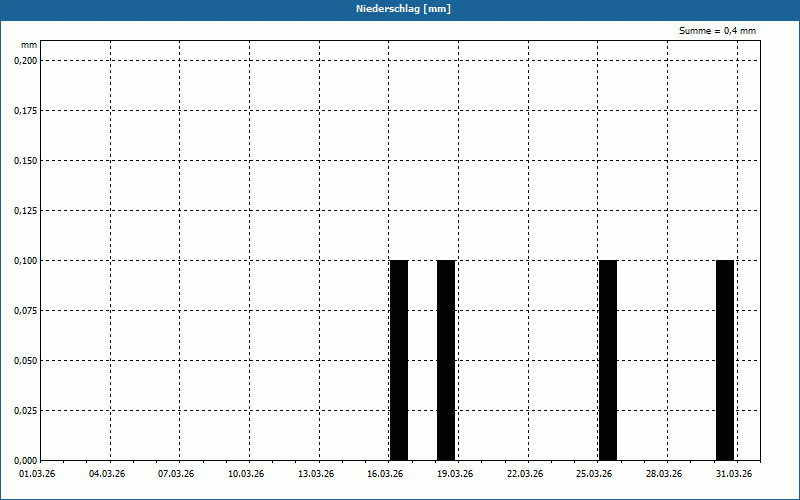Click the 0,050 y-axis value
This screenshot has height=500, width=800.
pos(26,361)
